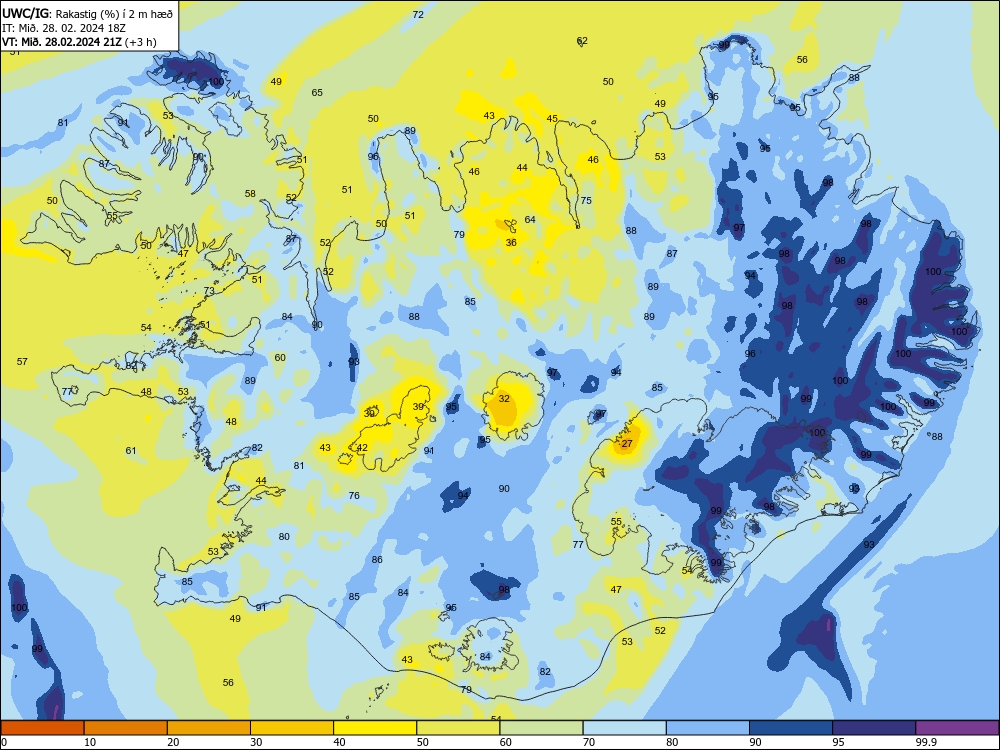This screenshot has width=1000, height=750.
Task: Click the humidity value '72' on the map
Action: (418, 14)
